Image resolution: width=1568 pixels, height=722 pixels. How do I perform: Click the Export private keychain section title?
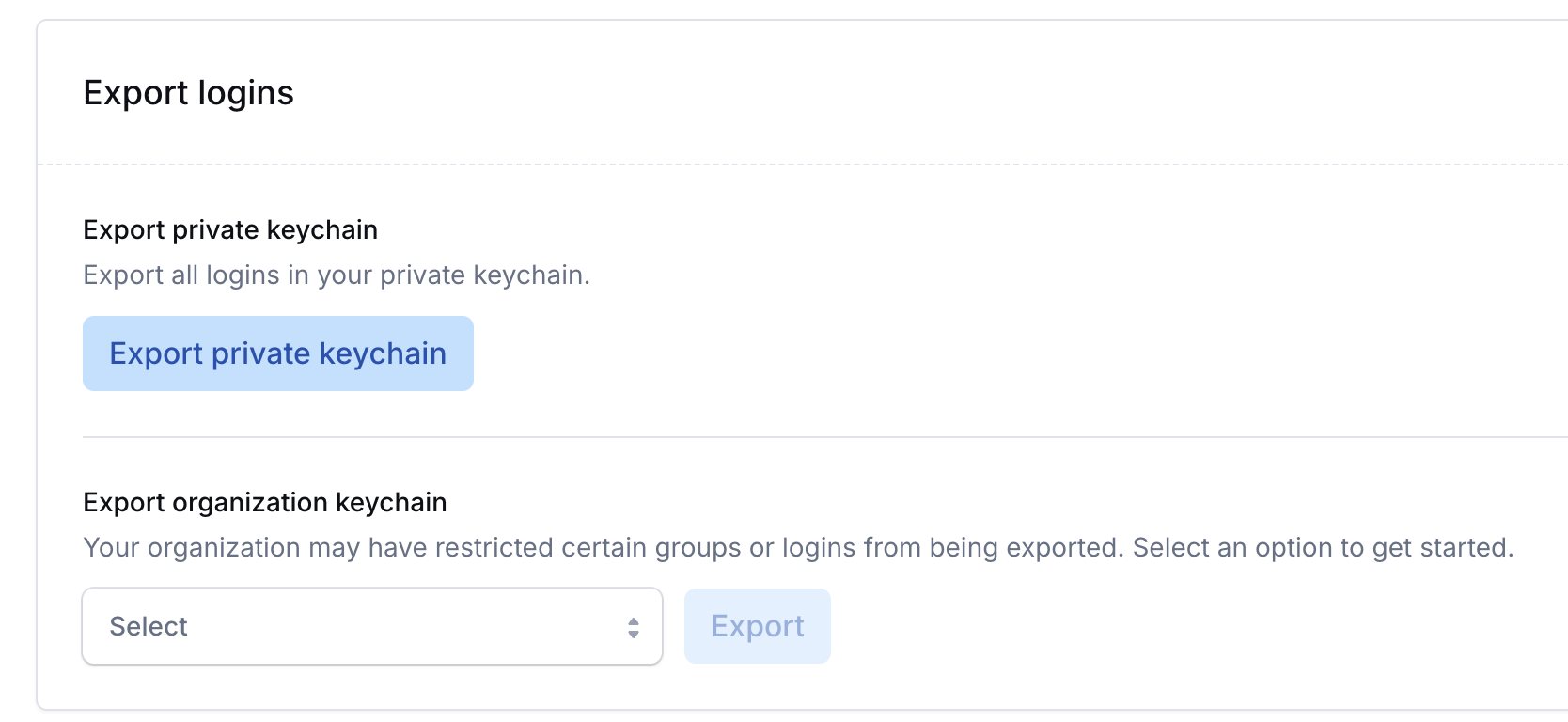point(230,230)
